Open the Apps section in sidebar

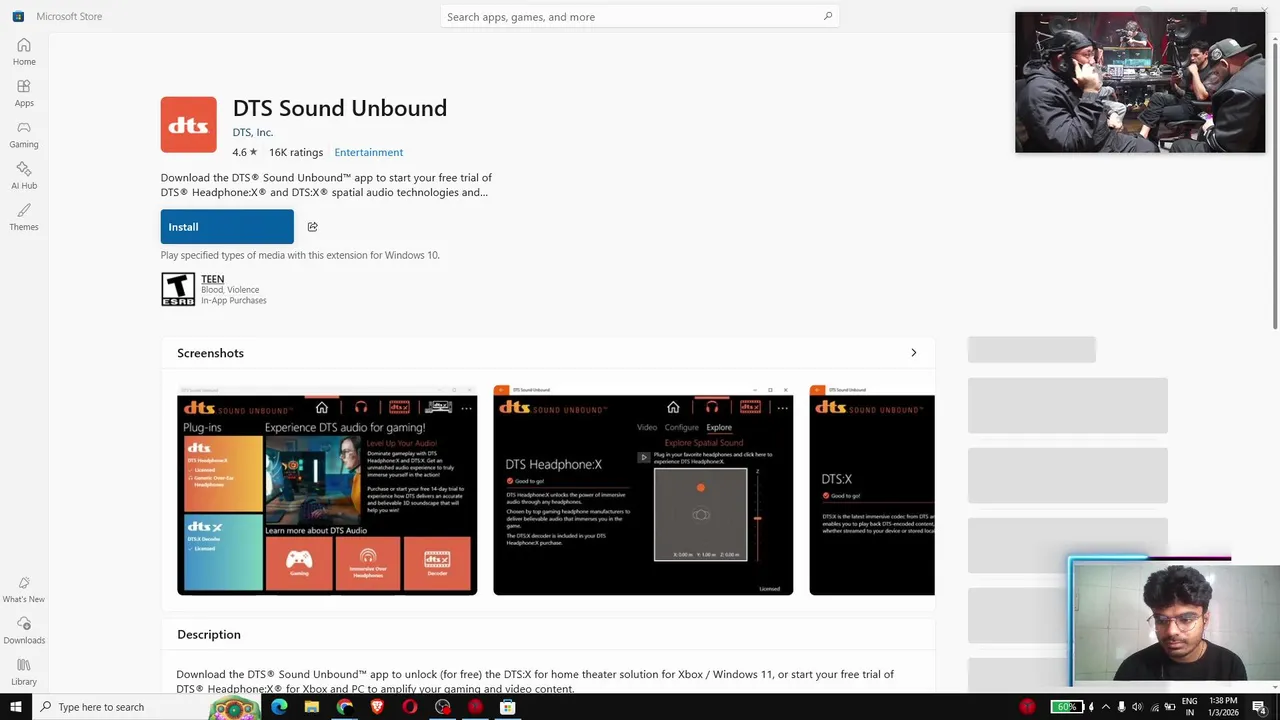point(24,93)
